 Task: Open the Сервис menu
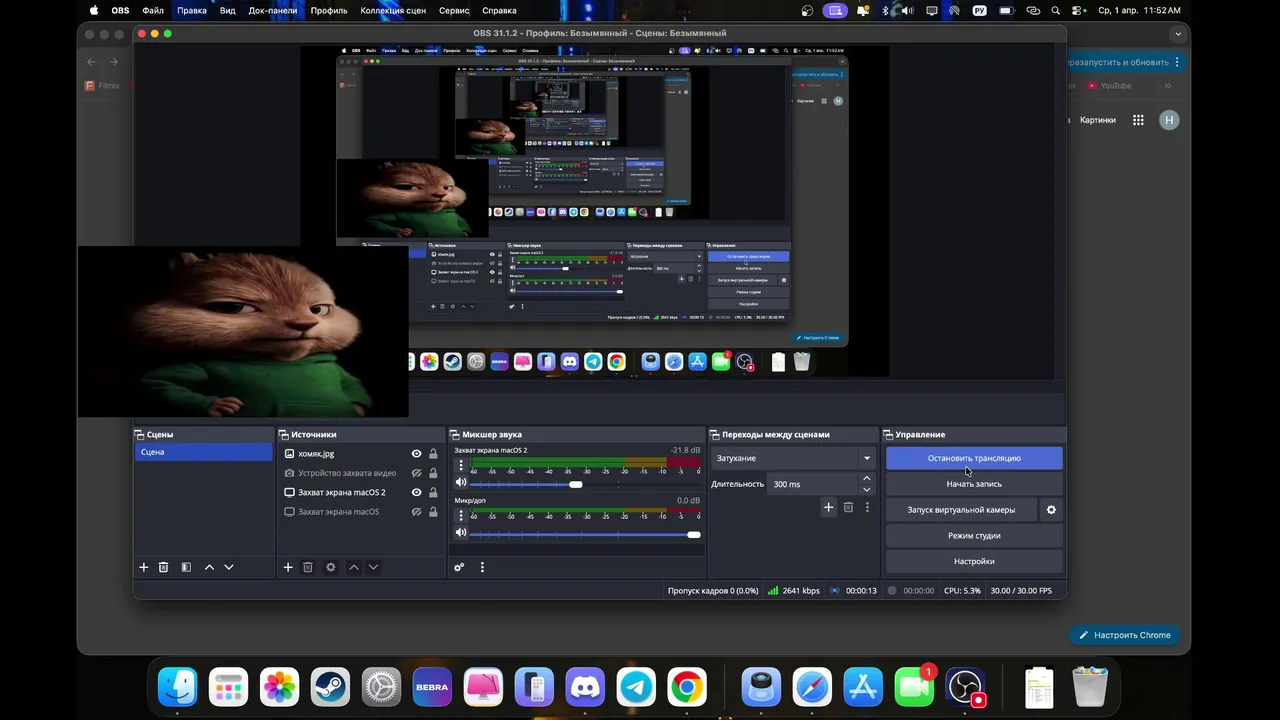pyautogui.click(x=454, y=11)
